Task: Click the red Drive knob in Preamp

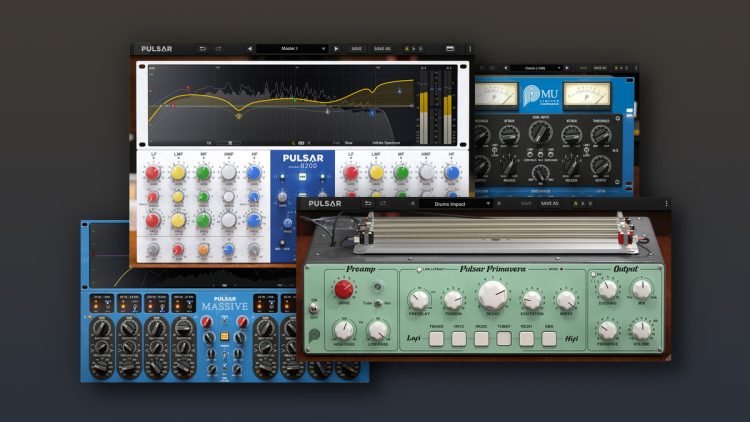Action: coord(343,289)
